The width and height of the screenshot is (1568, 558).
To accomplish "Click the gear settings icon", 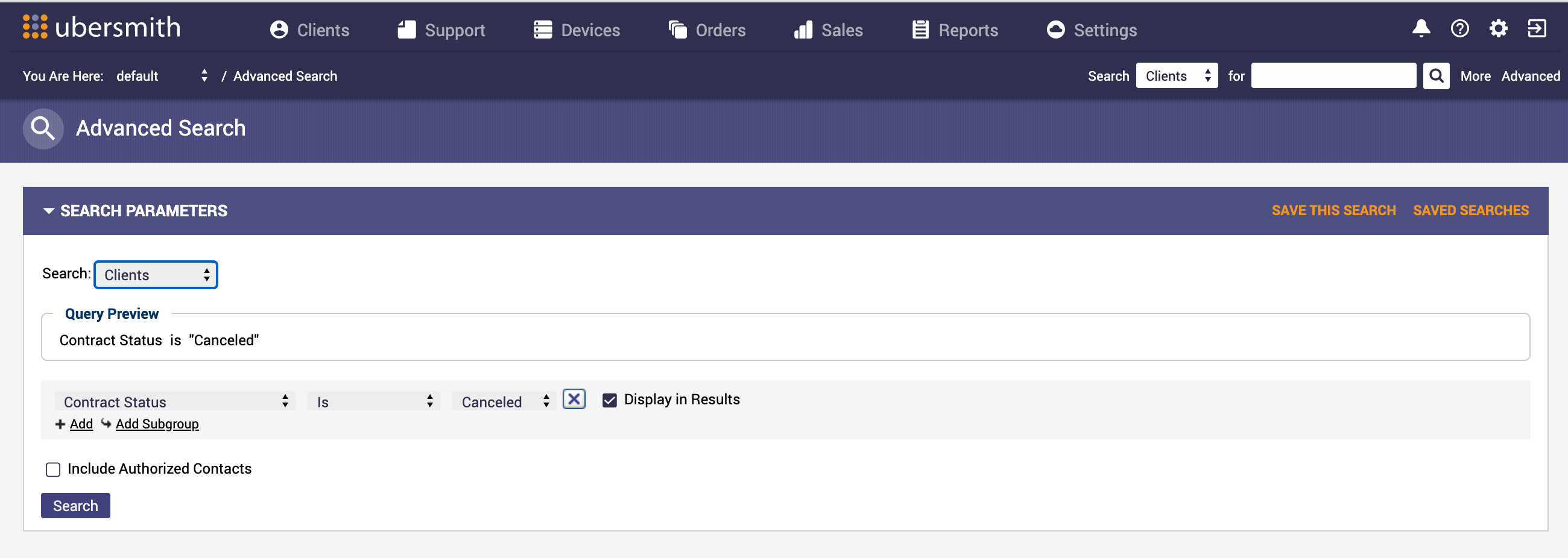I will tap(1497, 28).
